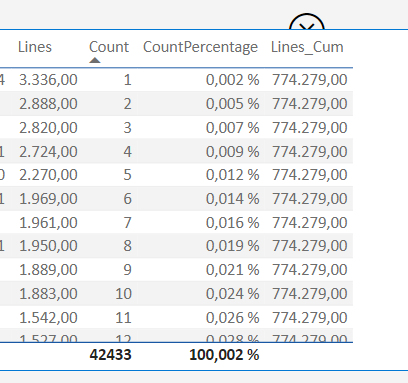
Task: Click the Count value 5
Action: point(127,175)
